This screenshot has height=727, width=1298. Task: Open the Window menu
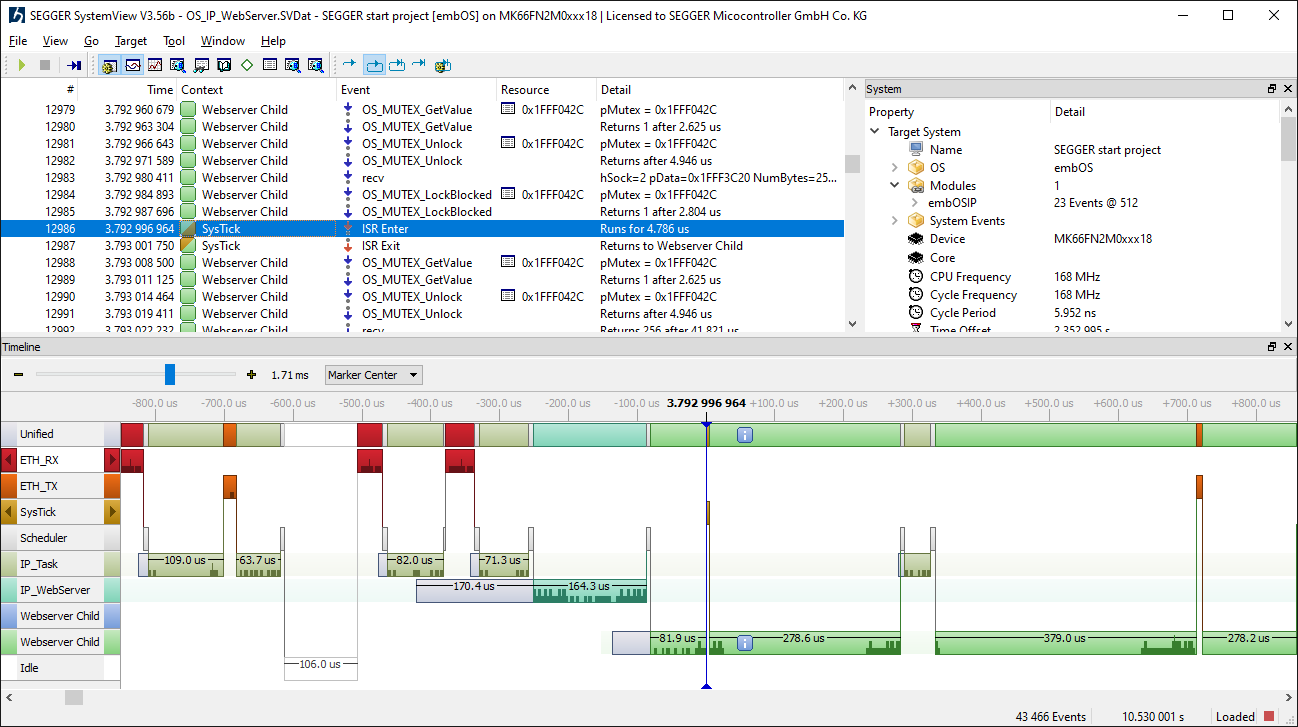pos(222,41)
